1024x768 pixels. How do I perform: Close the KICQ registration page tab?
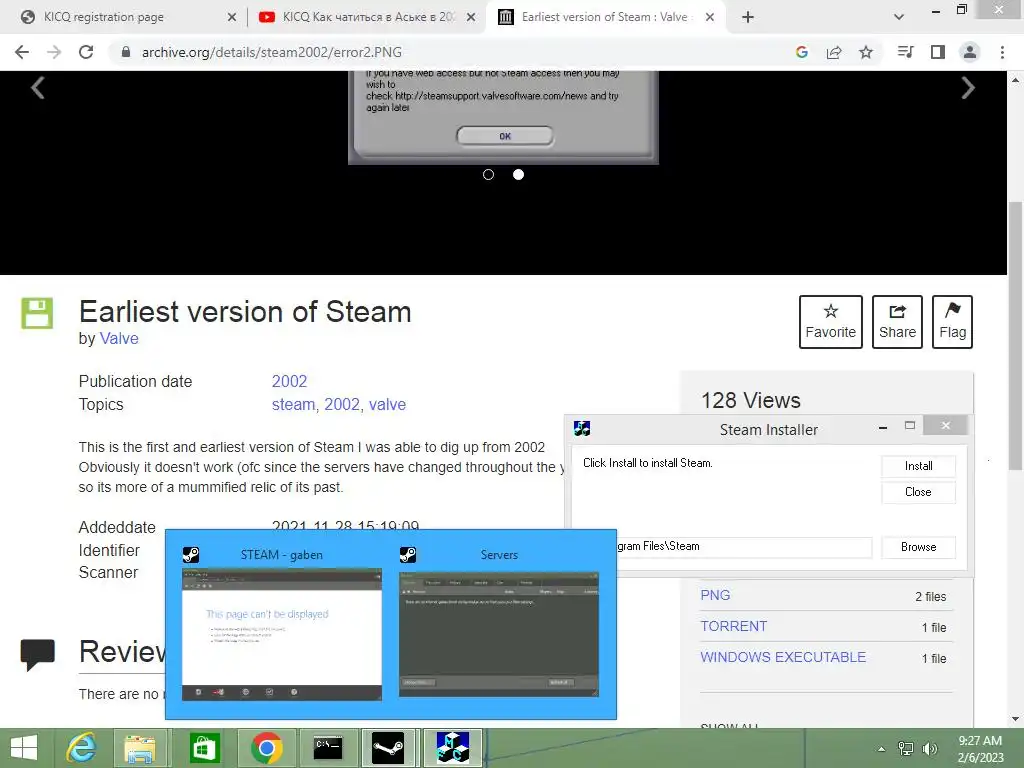pos(232,18)
